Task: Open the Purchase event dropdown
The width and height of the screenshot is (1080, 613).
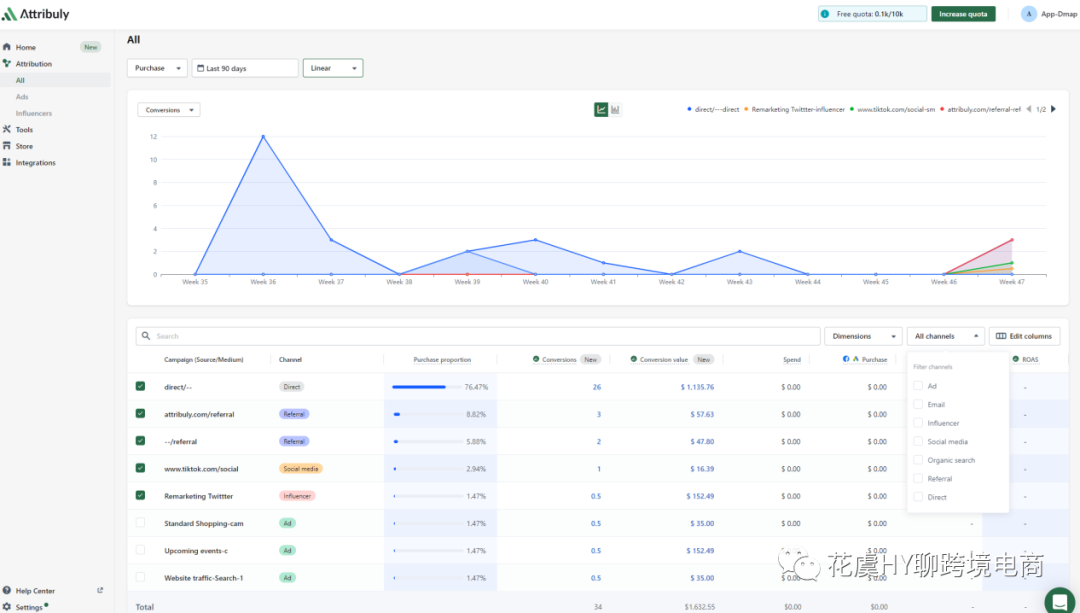Action: click(157, 67)
